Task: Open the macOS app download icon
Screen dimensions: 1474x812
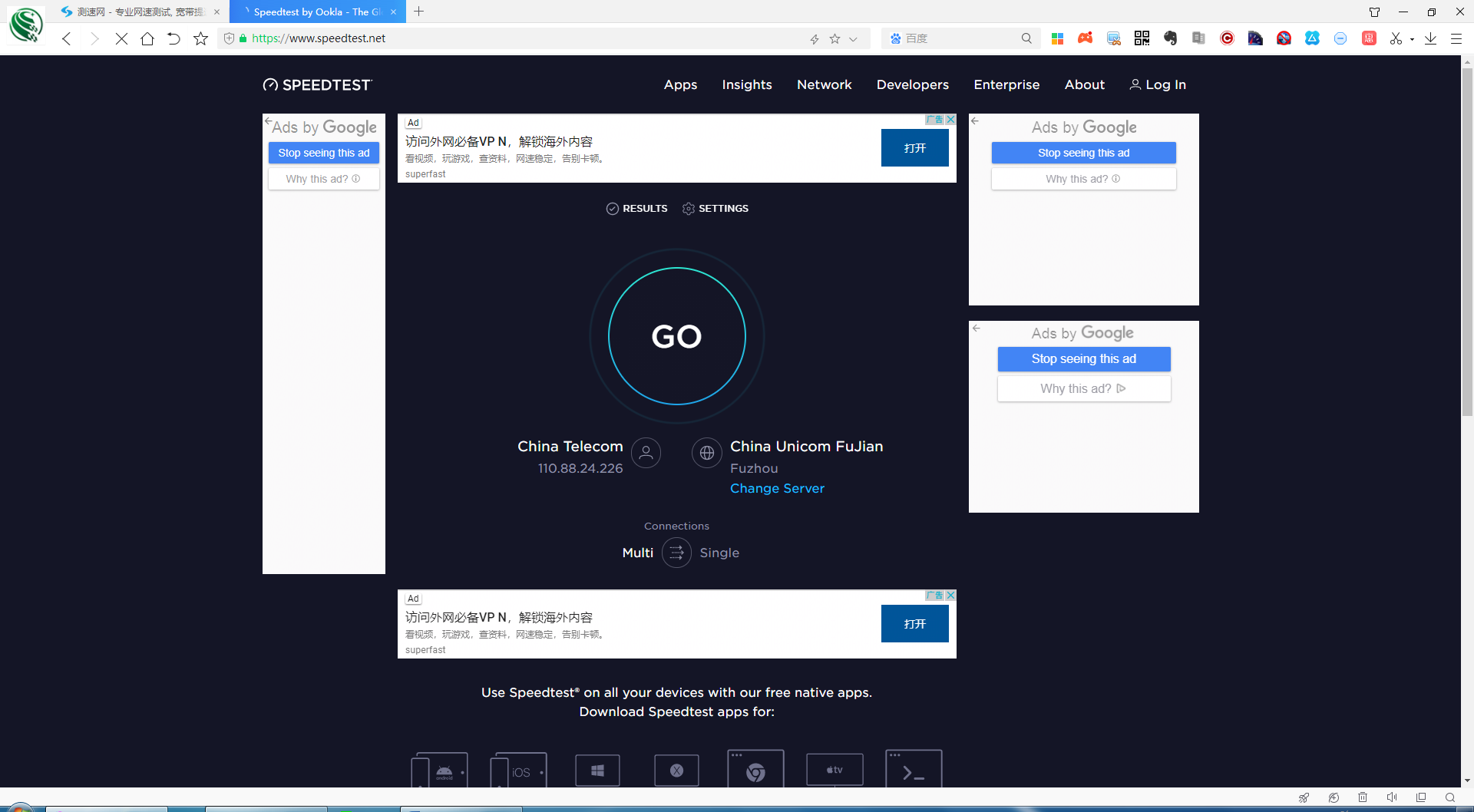Action: [x=676, y=771]
